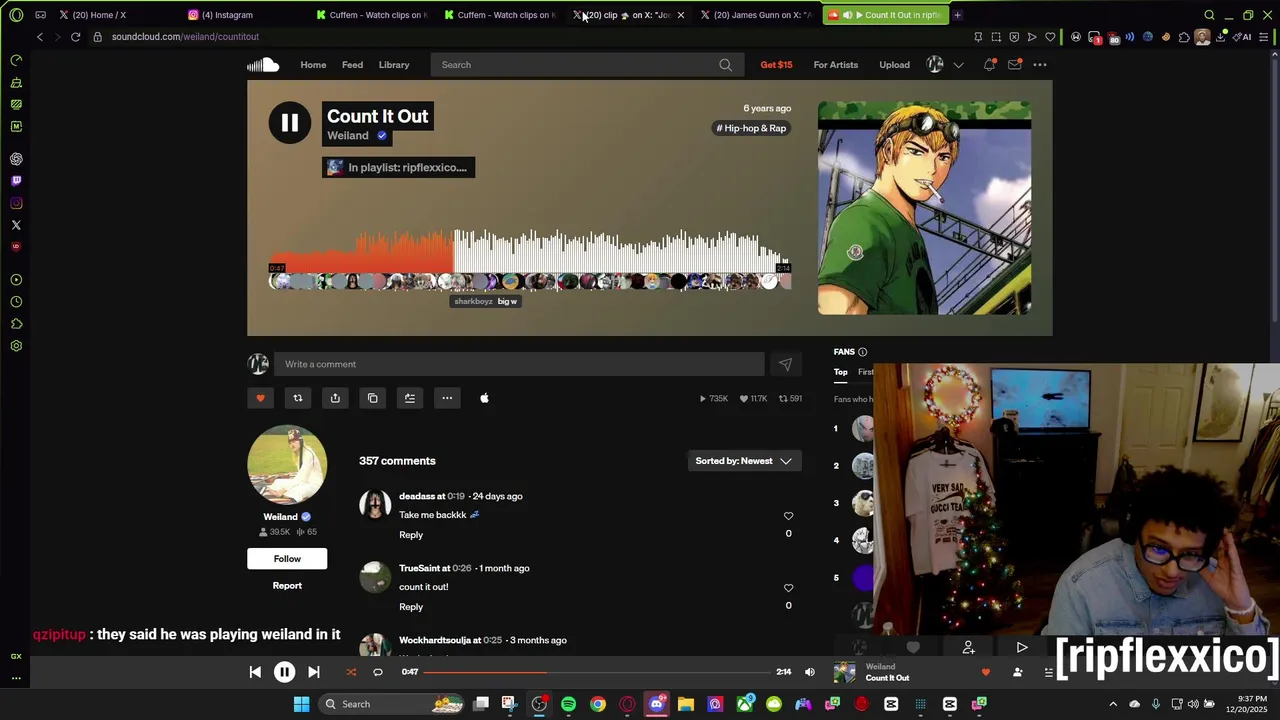
Task: Switch to the Top fans tab
Action: (841, 372)
